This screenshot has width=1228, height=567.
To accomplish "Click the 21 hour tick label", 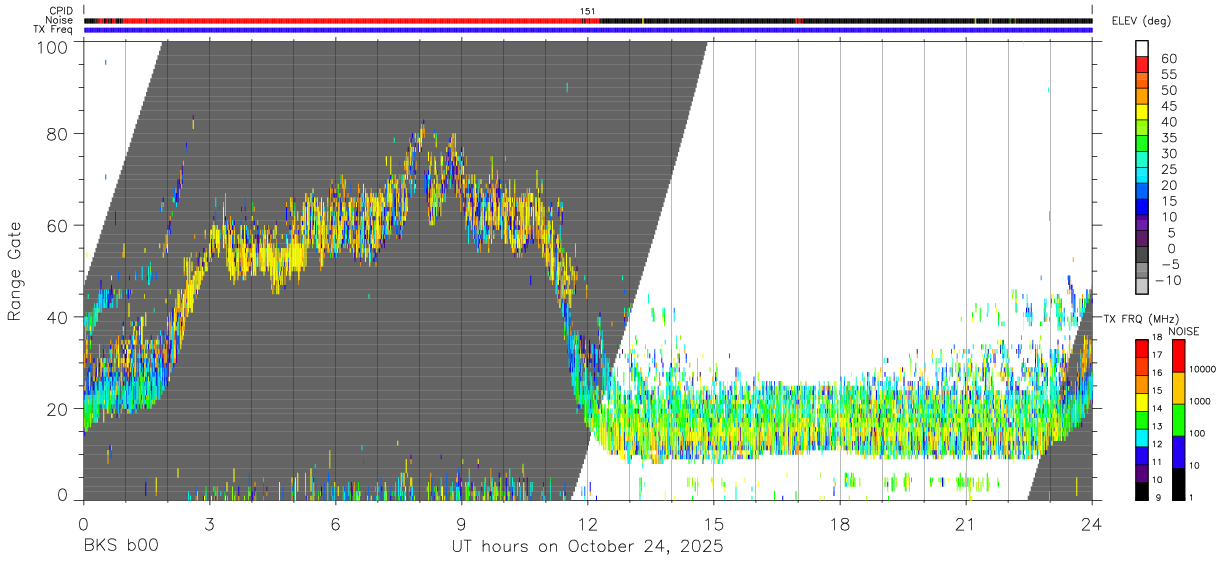I will coord(966,524).
